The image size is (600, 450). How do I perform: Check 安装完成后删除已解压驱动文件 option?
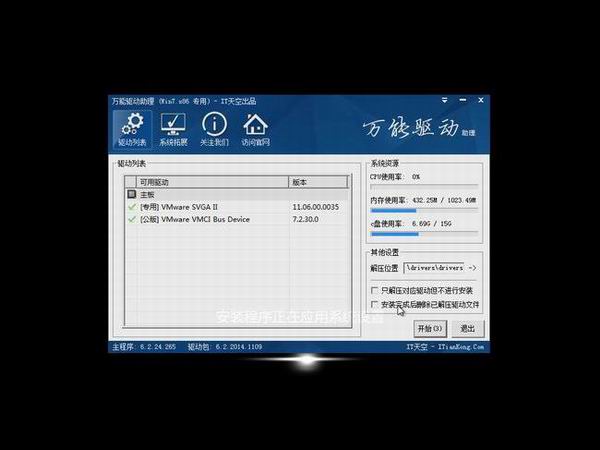(x=375, y=304)
